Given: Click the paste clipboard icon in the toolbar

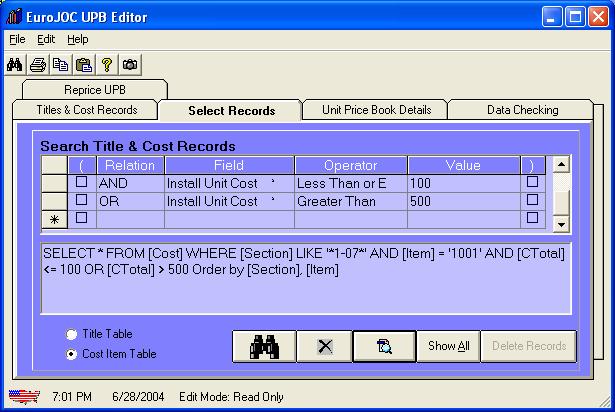Looking at the screenshot, I should [x=84, y=64].
